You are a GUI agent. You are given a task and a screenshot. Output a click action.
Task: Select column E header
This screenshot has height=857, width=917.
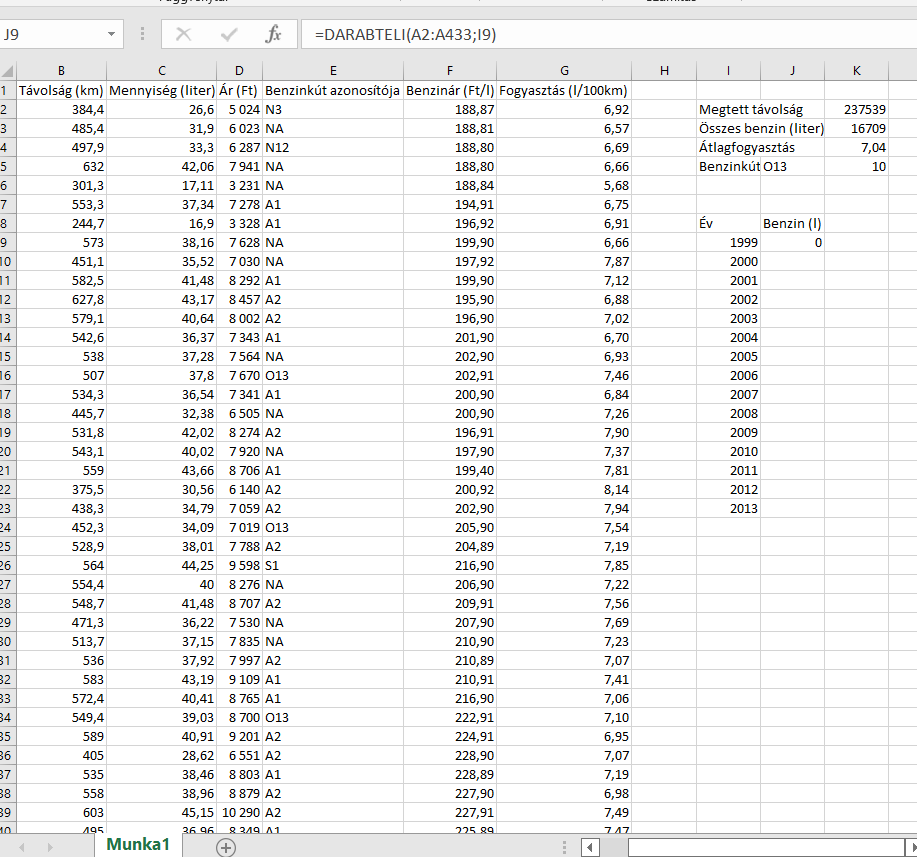332,71
